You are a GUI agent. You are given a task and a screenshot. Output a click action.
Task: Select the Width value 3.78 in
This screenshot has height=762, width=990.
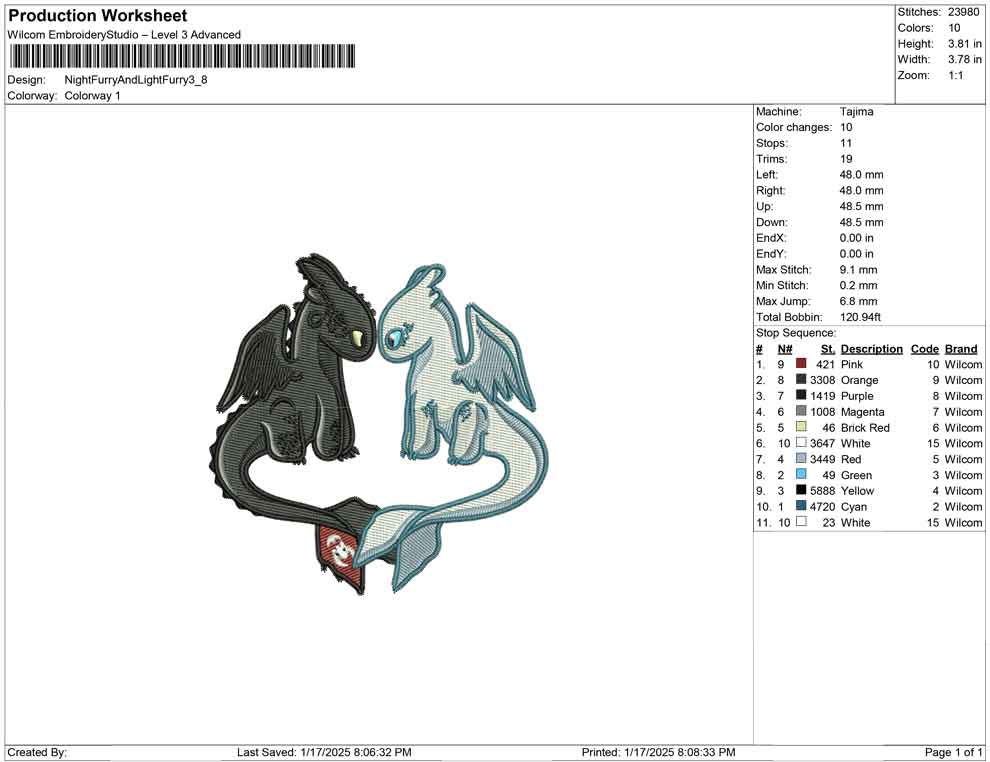965,59
